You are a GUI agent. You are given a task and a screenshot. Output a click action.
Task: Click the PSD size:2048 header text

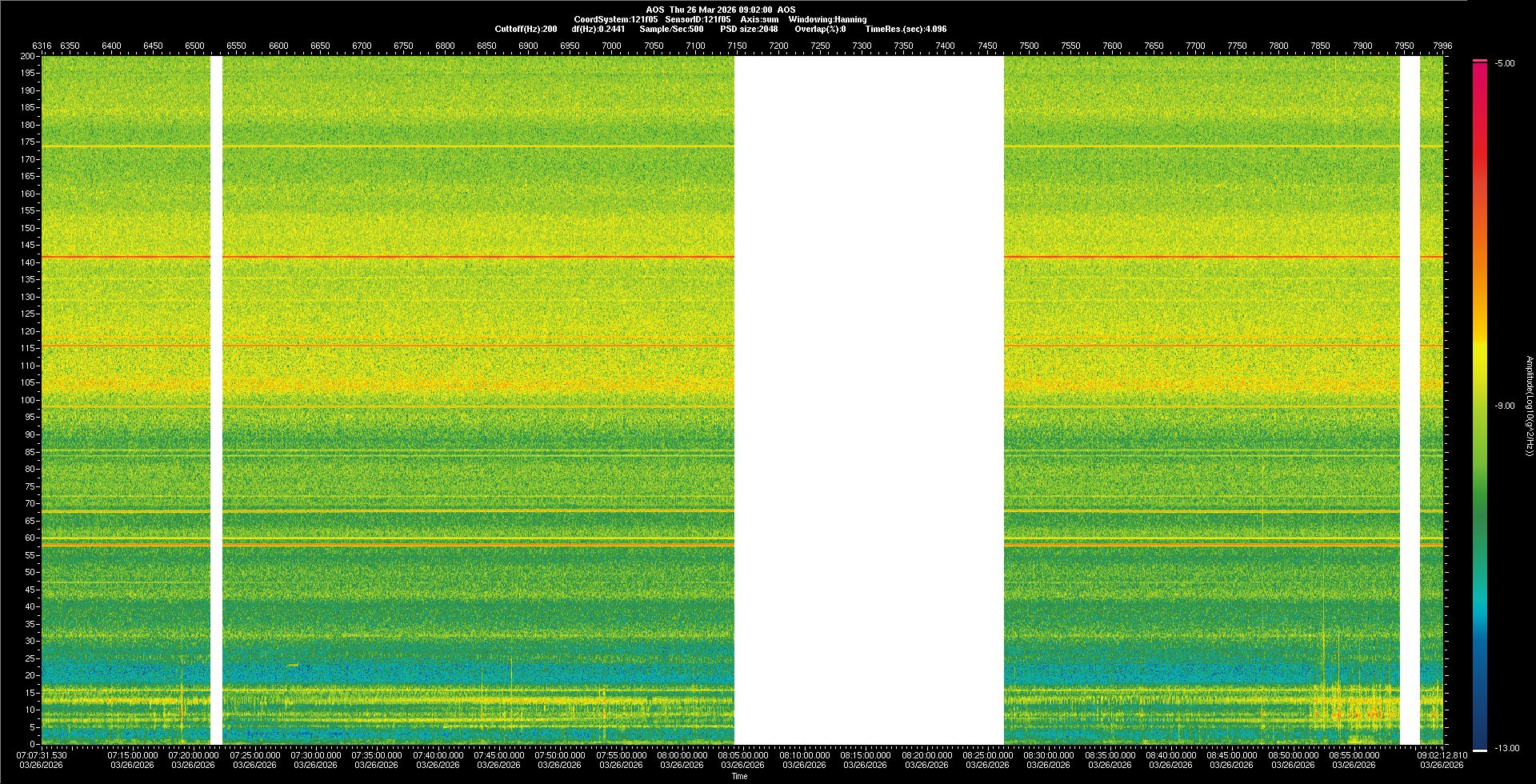pyautogui.click(x=749, y=29)
